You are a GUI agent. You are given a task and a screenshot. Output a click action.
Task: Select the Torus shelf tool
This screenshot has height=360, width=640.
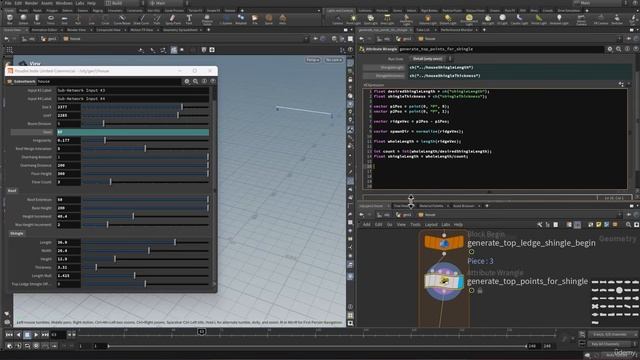coord(51,18)
